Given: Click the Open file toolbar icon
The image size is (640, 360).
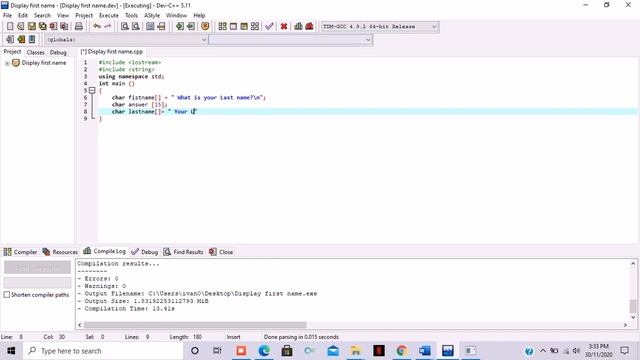Looking at the screenshot, I should [20, 27].
